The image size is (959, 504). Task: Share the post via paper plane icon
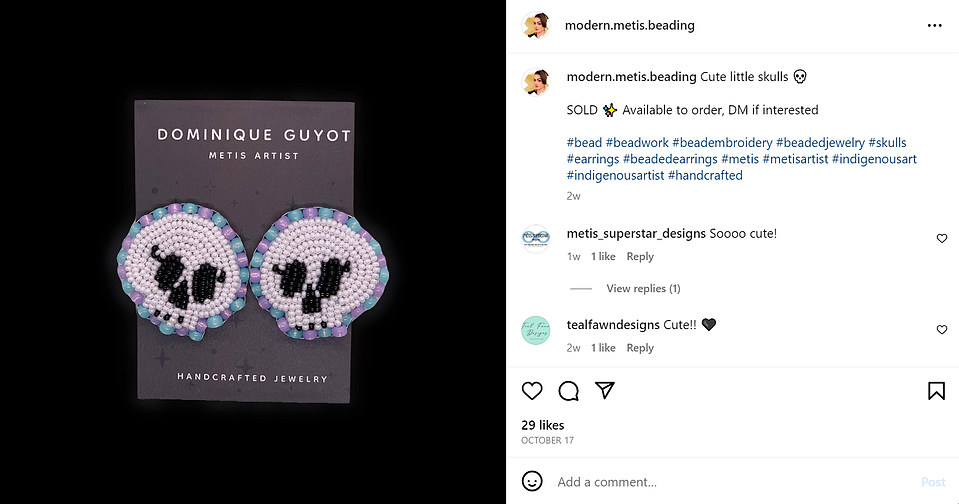coord(605,390)
